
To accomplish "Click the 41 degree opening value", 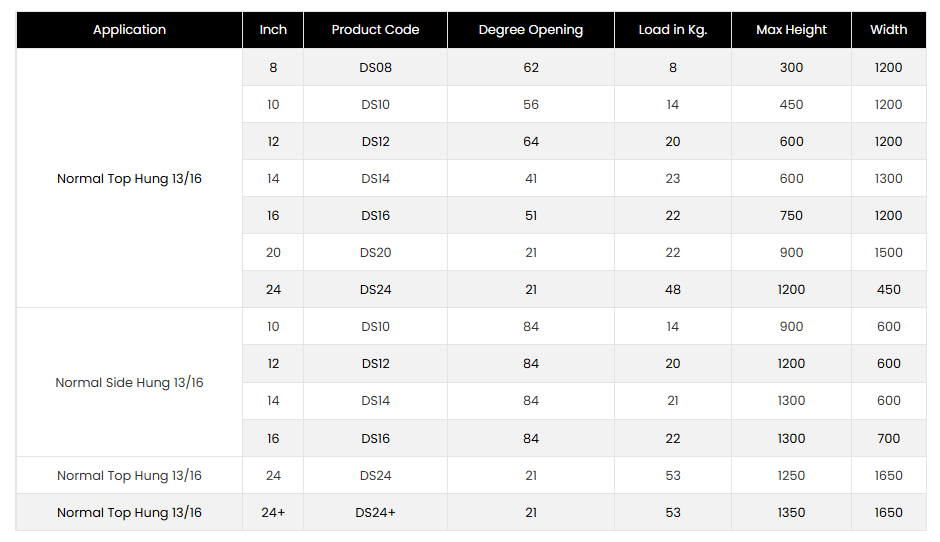I will [530, 179].
